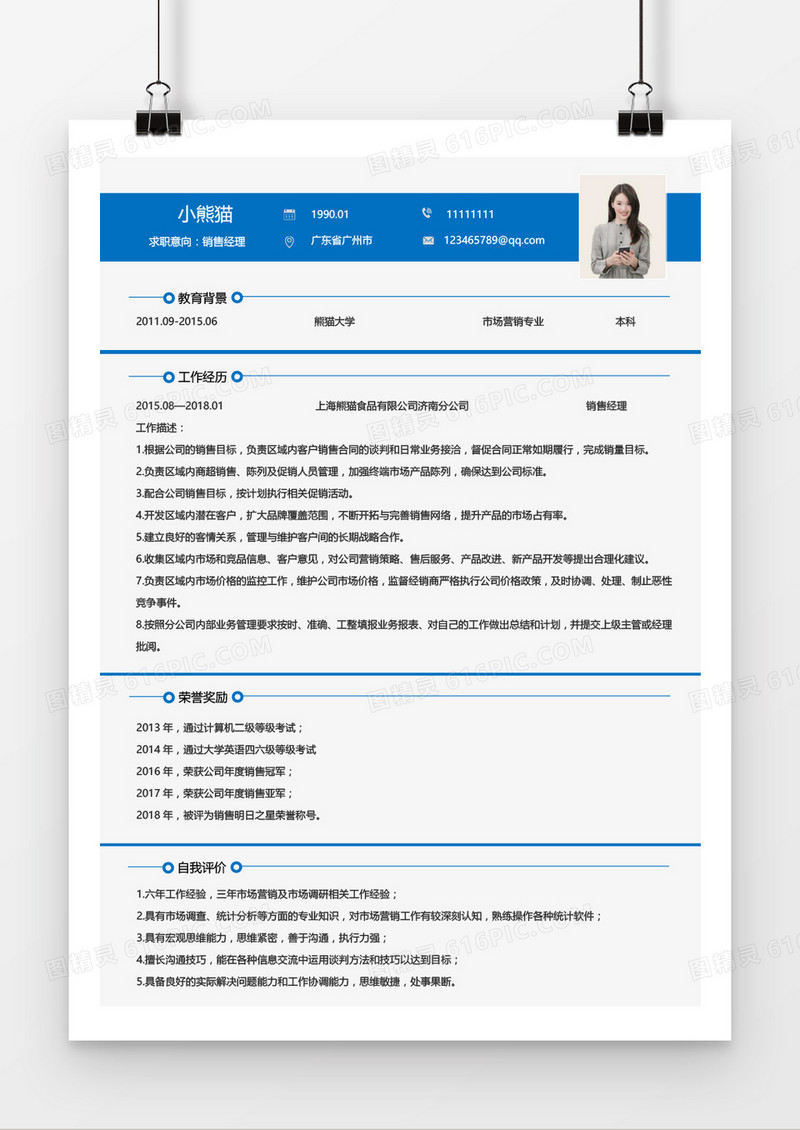
Task: Select the profile photo of the woman
Action: click(623, 226)
